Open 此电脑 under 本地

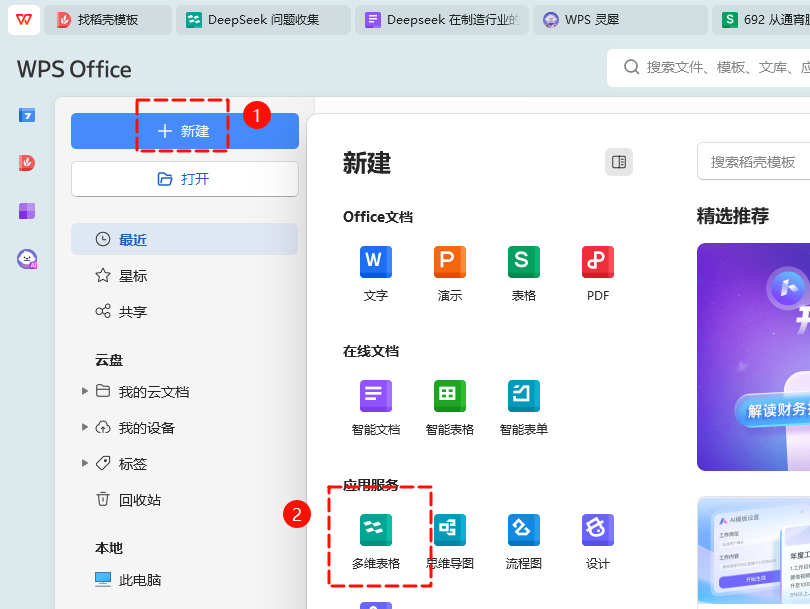pos(128,580)
